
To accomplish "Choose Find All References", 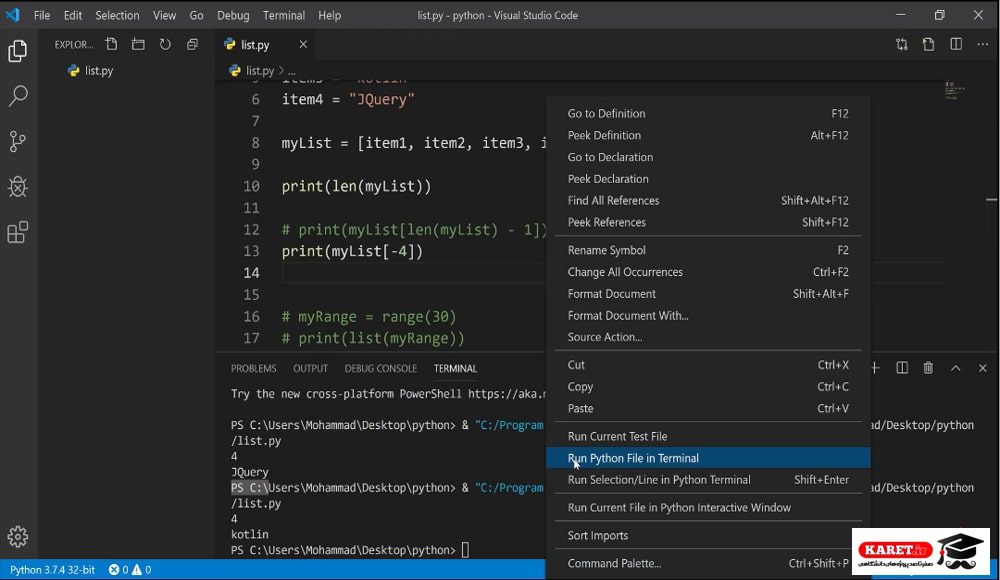I will coord(708,200).
